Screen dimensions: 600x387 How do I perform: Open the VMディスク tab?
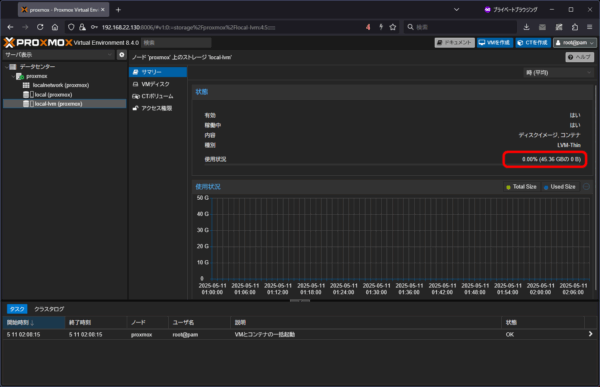158,84
